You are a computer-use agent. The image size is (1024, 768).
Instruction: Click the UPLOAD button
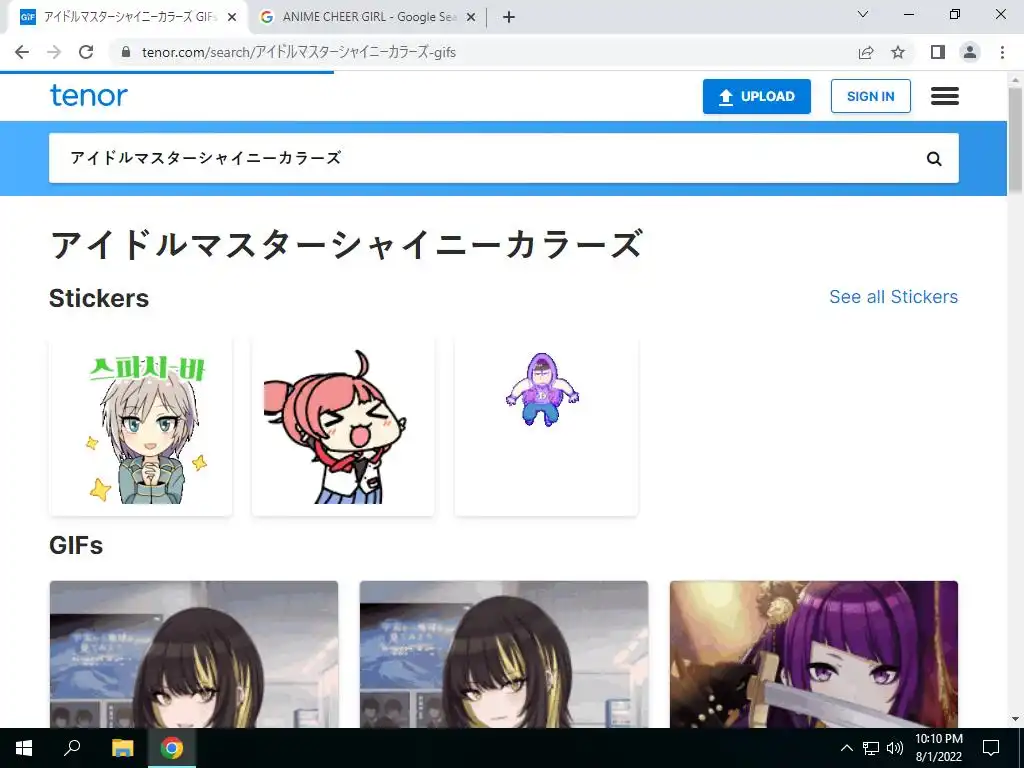[756, 97]
